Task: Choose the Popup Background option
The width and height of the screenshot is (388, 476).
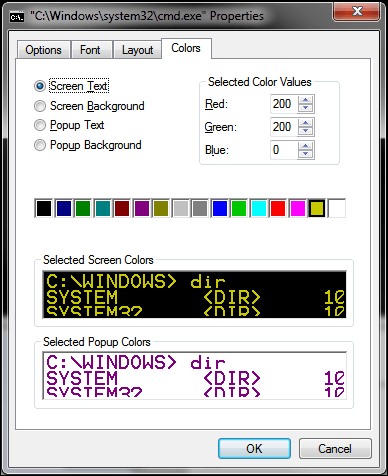Action: (x=88, y=145)
